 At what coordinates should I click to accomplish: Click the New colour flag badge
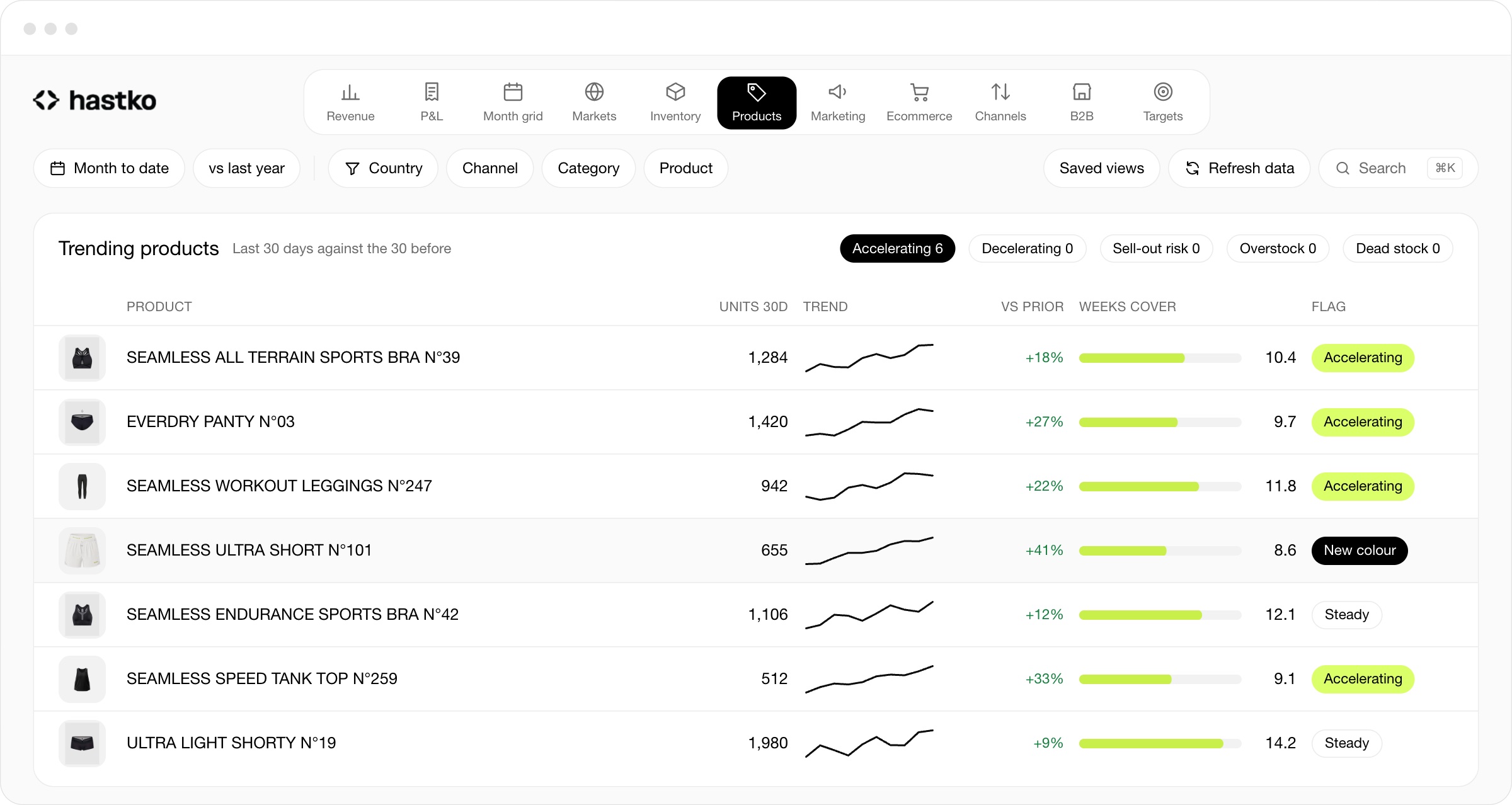(x=1360, y=551)
